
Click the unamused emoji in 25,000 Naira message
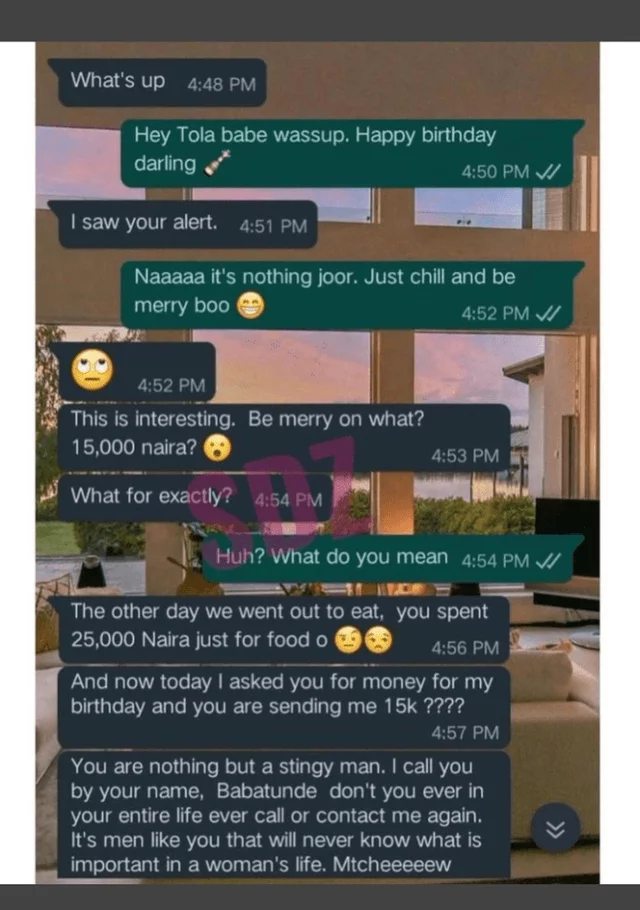click(x=378, y=640)
